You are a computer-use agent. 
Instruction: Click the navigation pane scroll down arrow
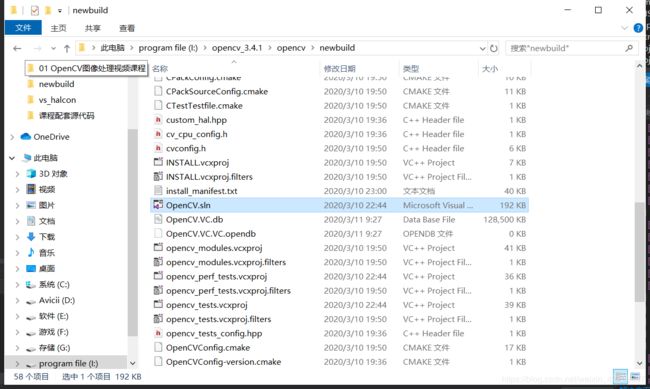click(x=132, y=363)
